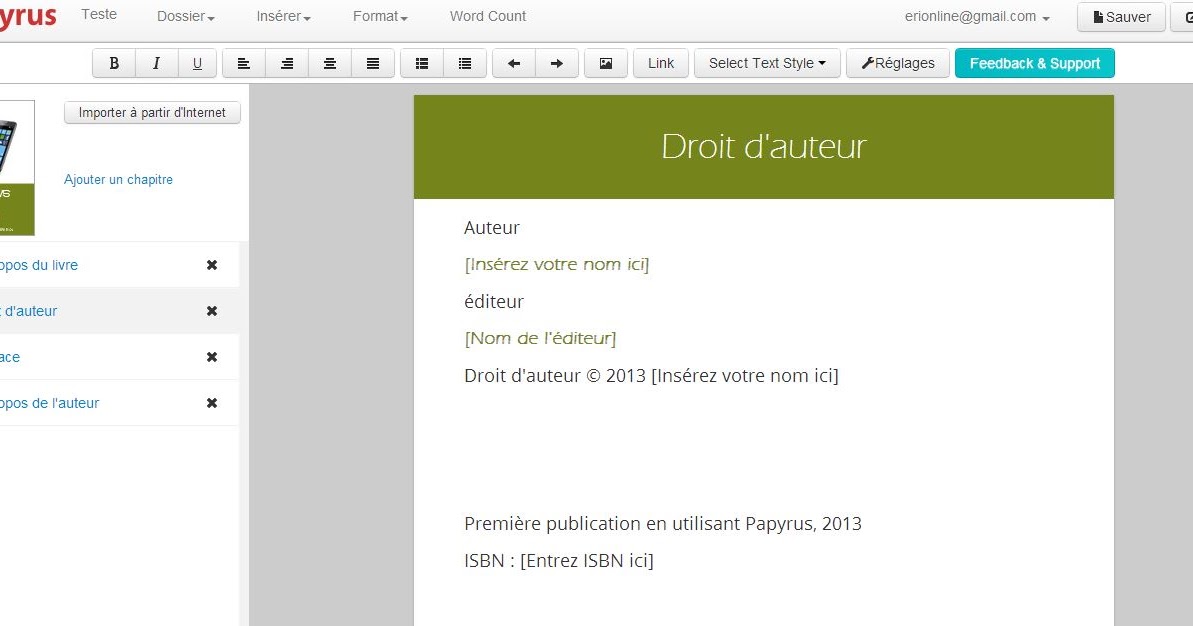Delete the Préface chapter with its X

[x=211, y=357]
